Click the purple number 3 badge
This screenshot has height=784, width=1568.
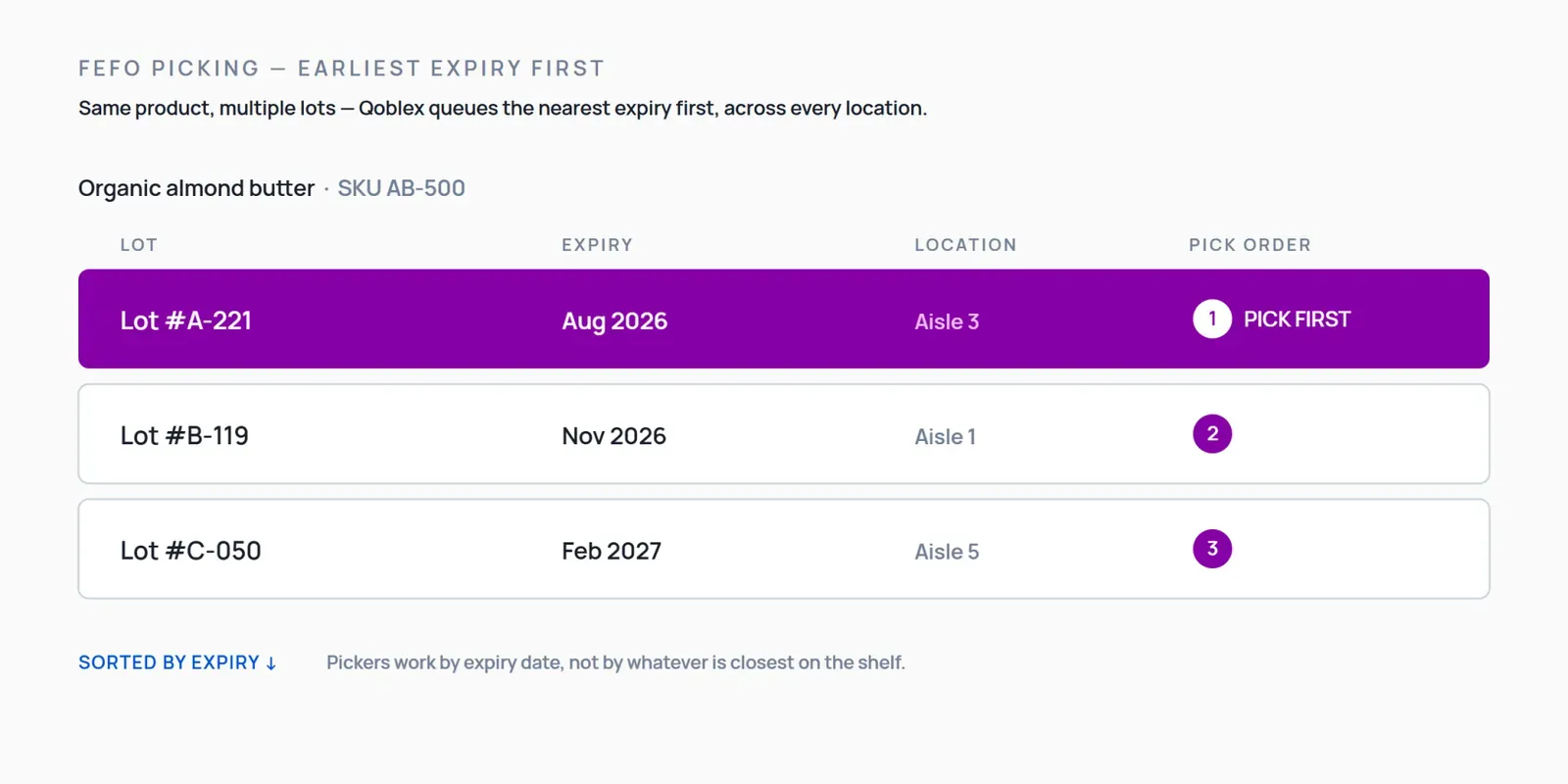(1212, 549)
